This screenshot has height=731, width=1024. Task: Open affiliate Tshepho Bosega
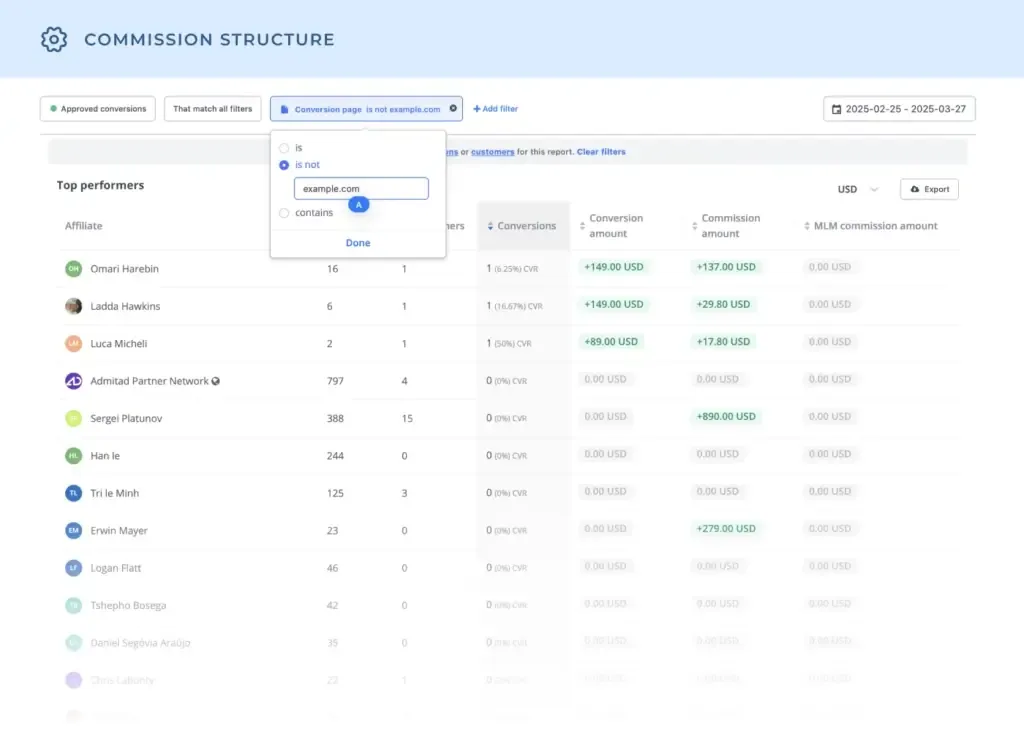tap(128, 605)
